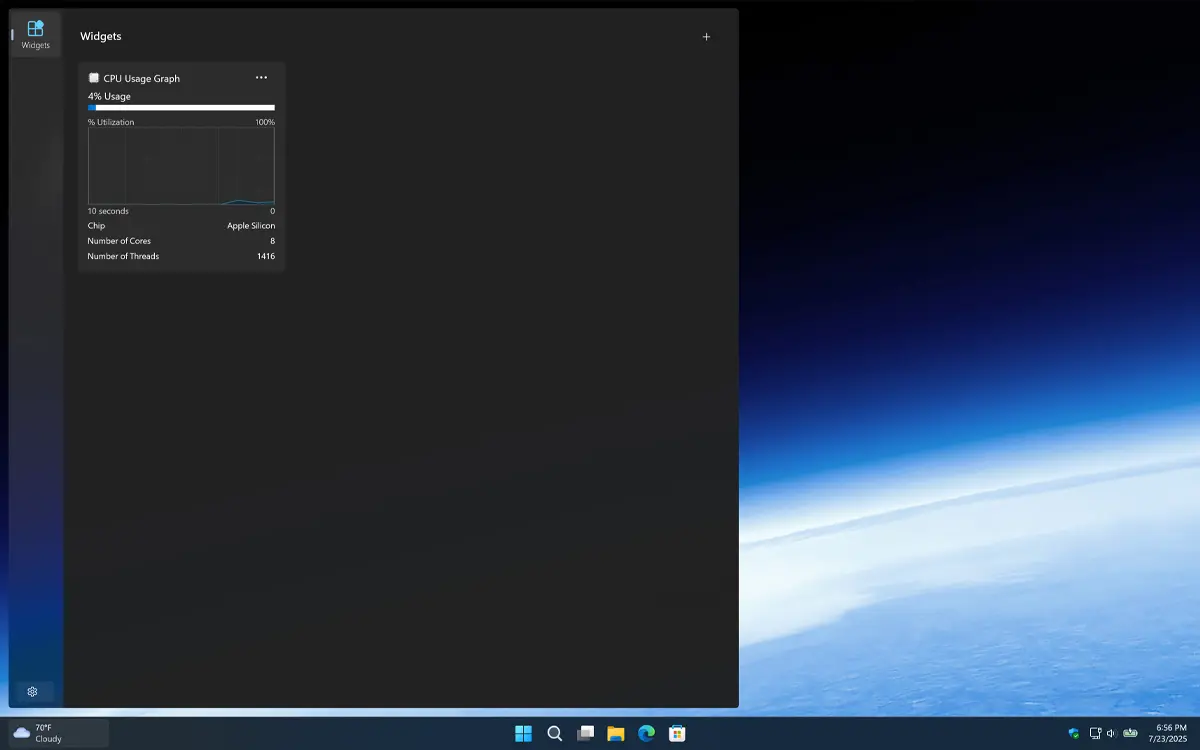Select the Widgets icon in the sidebar

click(x=36, y=34)
